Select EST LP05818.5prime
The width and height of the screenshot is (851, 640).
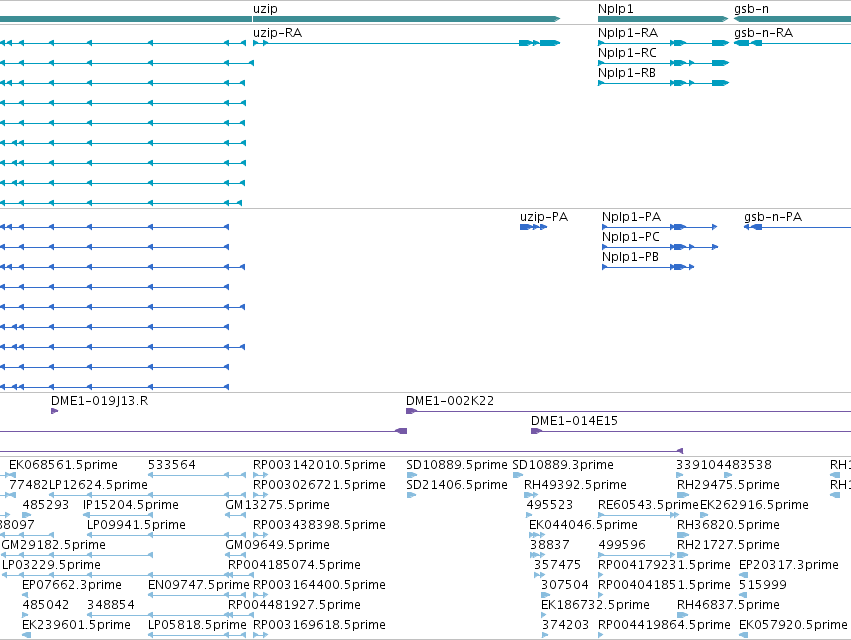click(x=197, y=626)
